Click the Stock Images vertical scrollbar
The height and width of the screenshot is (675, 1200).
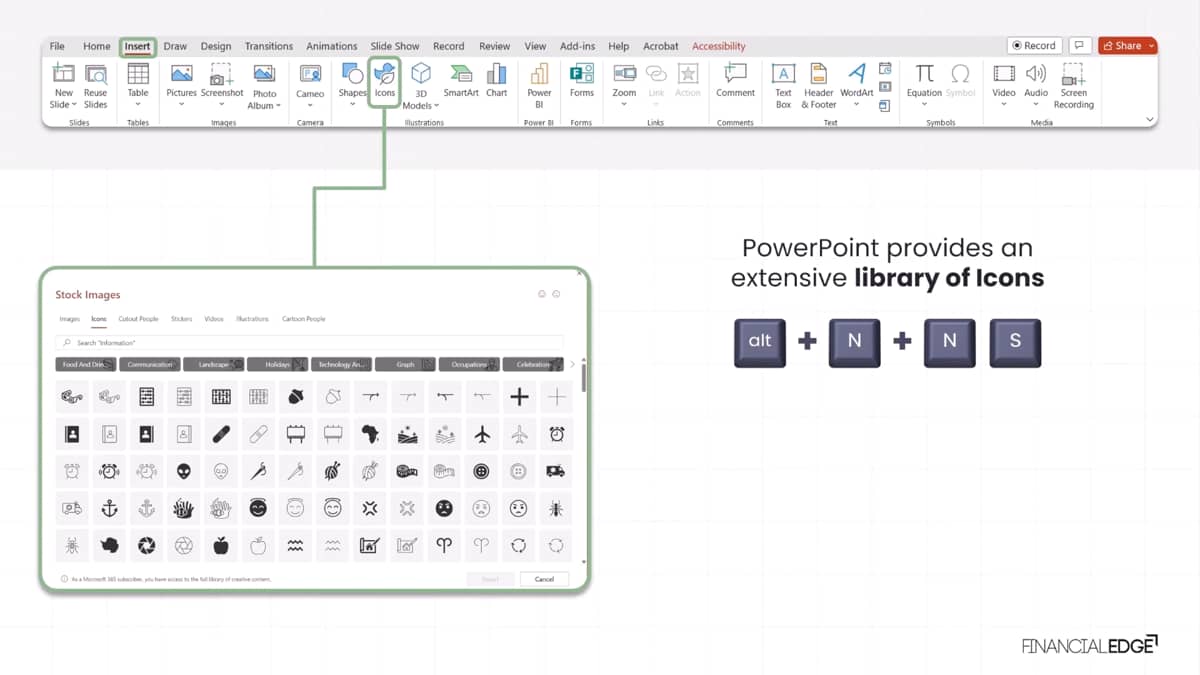582,376
